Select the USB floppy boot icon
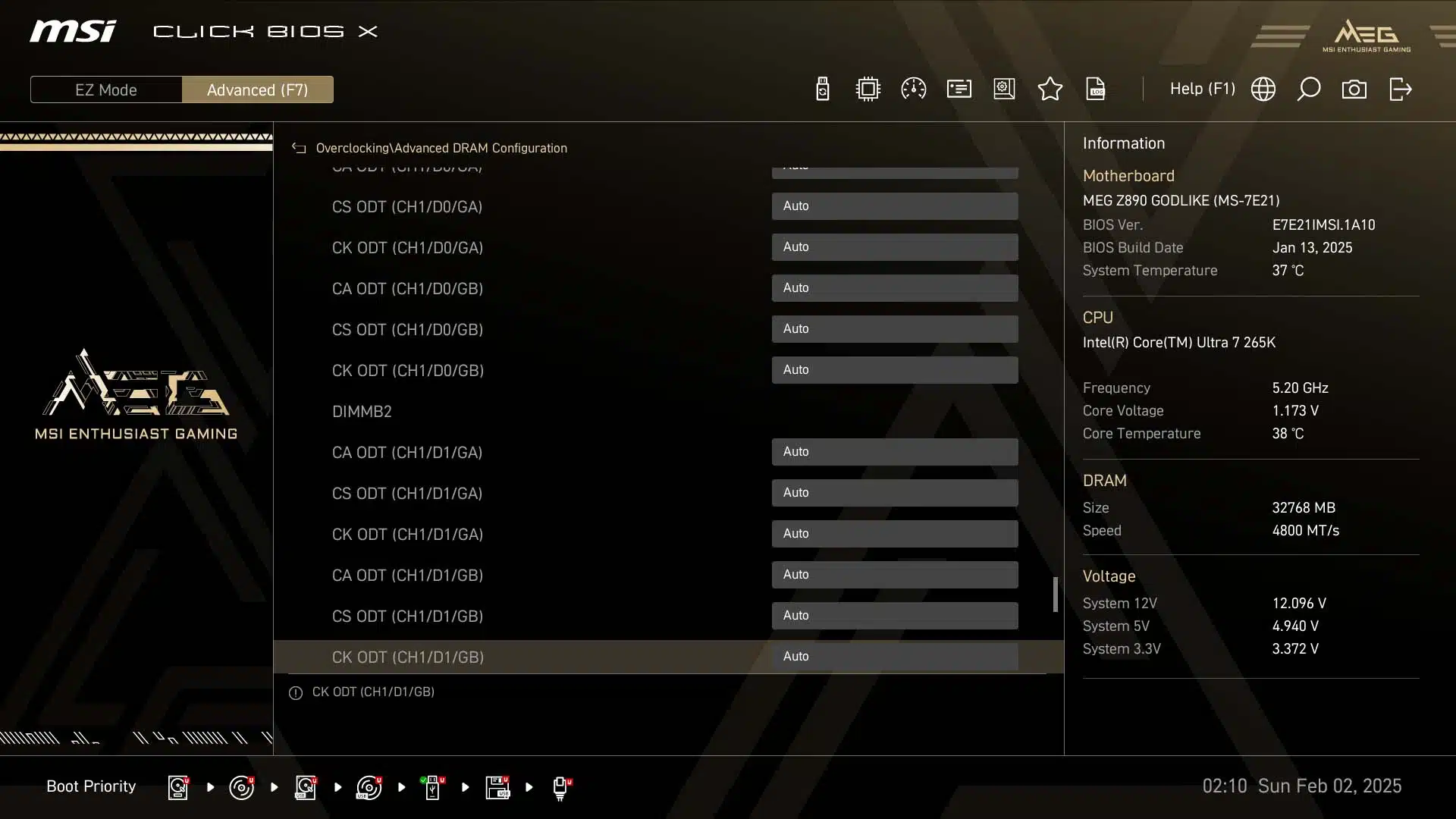Screen dimensions: 1456x819 tap(497, 787)
